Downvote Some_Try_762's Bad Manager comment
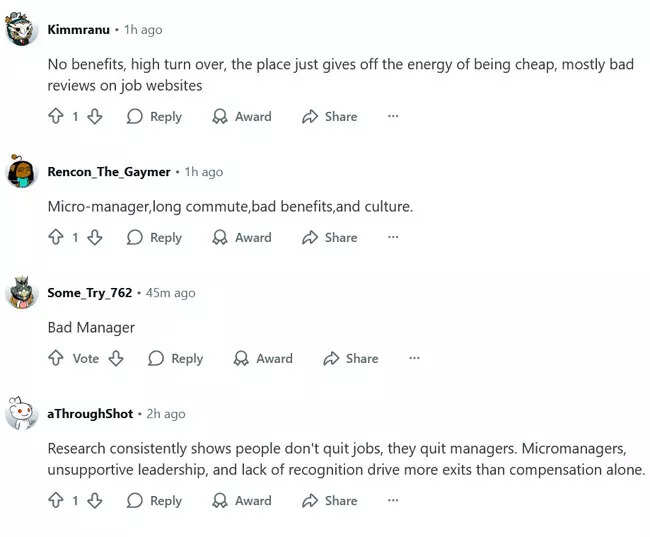This screenshot has width=650, height=537. click(x=116, y=359)
